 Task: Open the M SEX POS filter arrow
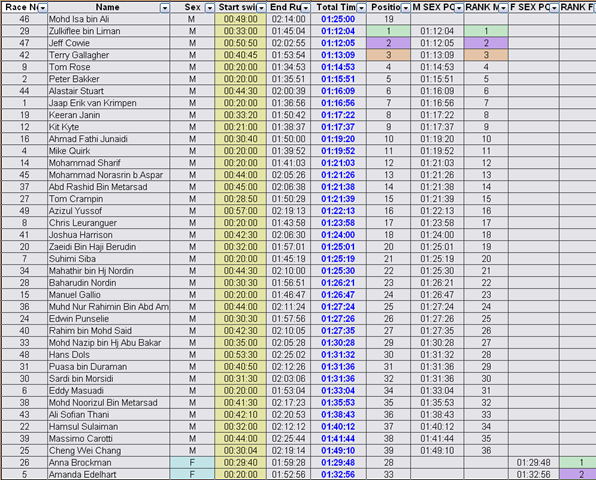[459, 8]
